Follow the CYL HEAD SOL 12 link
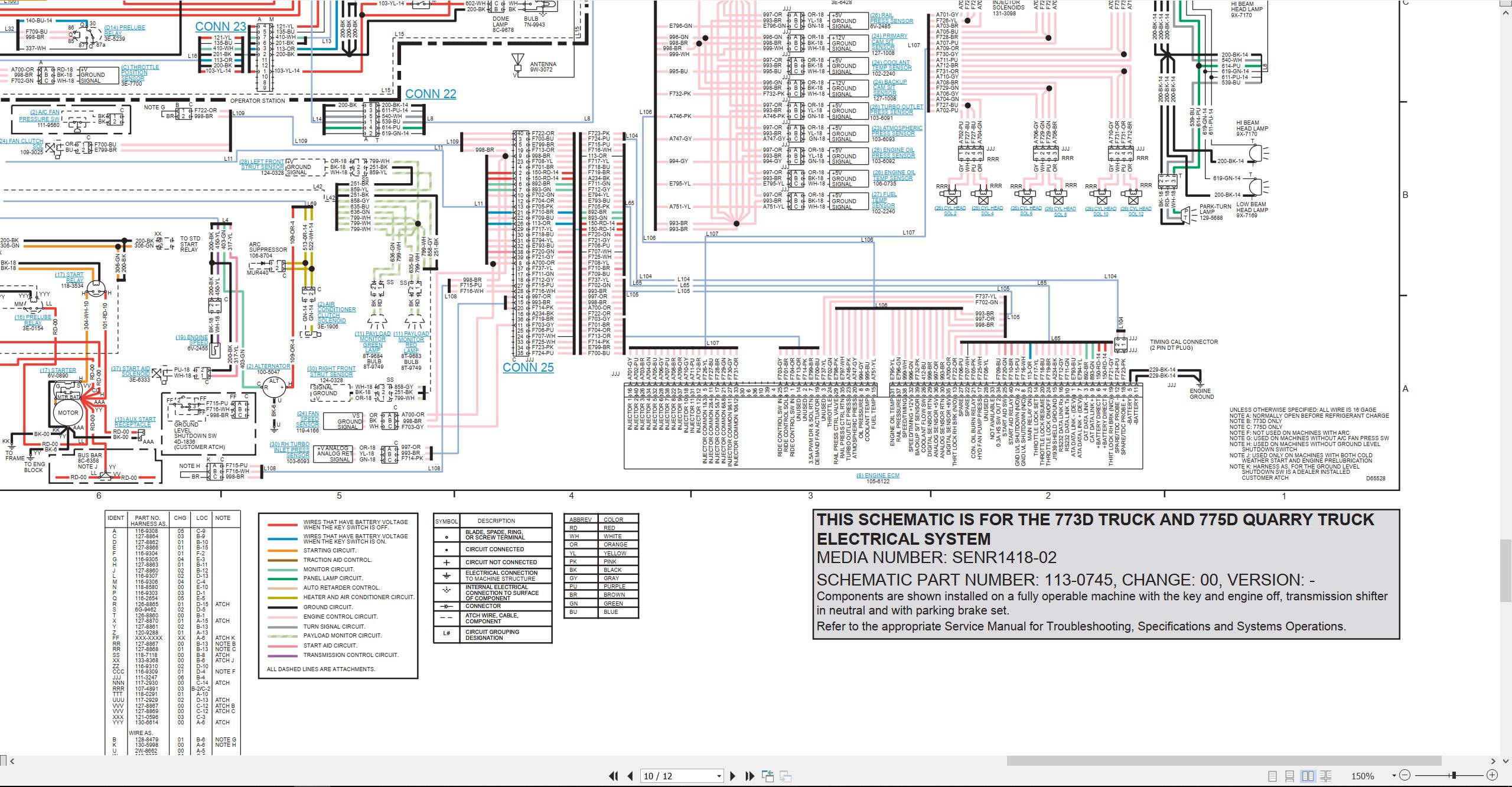The image size is (1512, 787). coord(1136,211)
